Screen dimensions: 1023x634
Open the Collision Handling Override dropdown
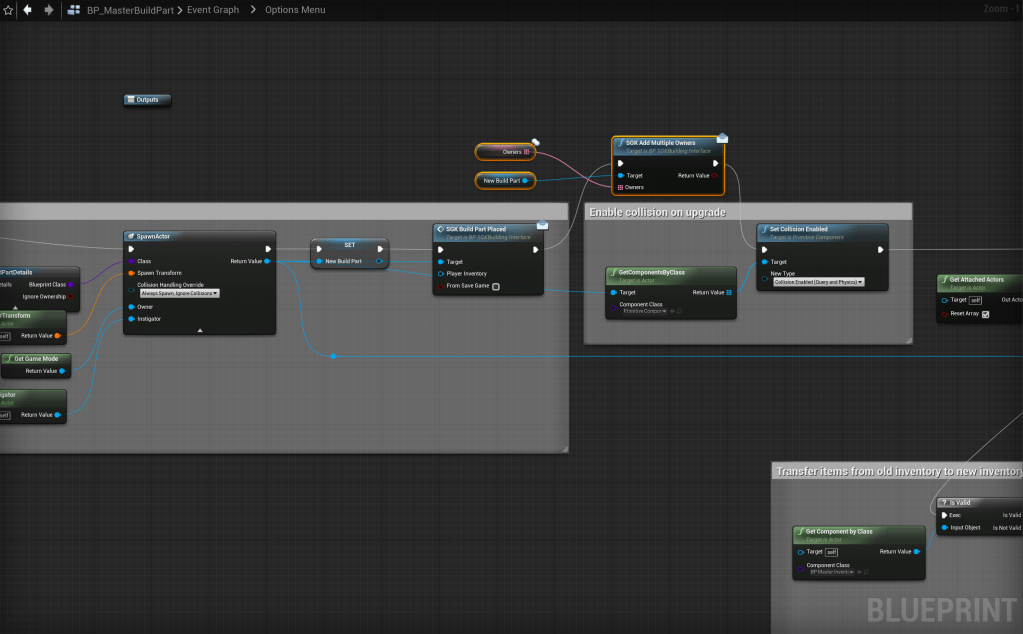(180, 293)
